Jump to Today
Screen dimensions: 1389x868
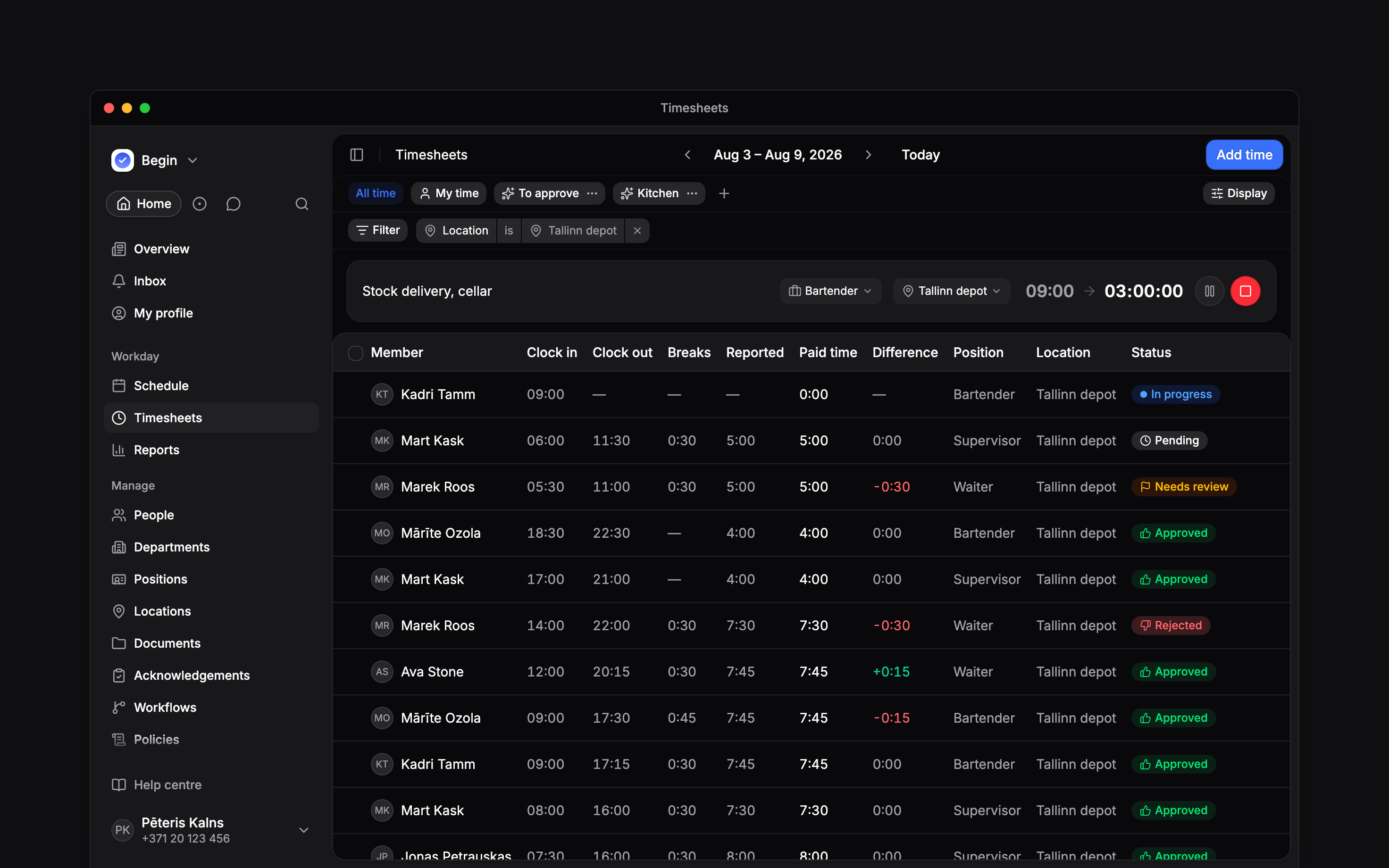point(920,154)
